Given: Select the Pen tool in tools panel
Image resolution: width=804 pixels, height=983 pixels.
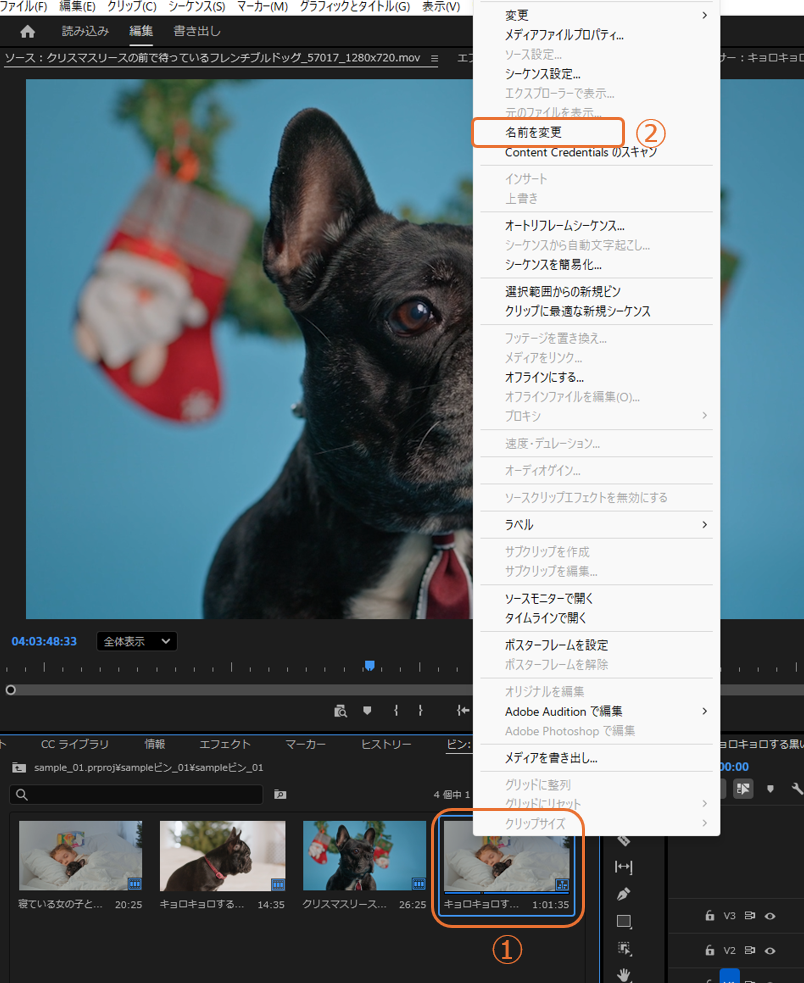Looking at the screenshot, I should (x=624, y=893).
